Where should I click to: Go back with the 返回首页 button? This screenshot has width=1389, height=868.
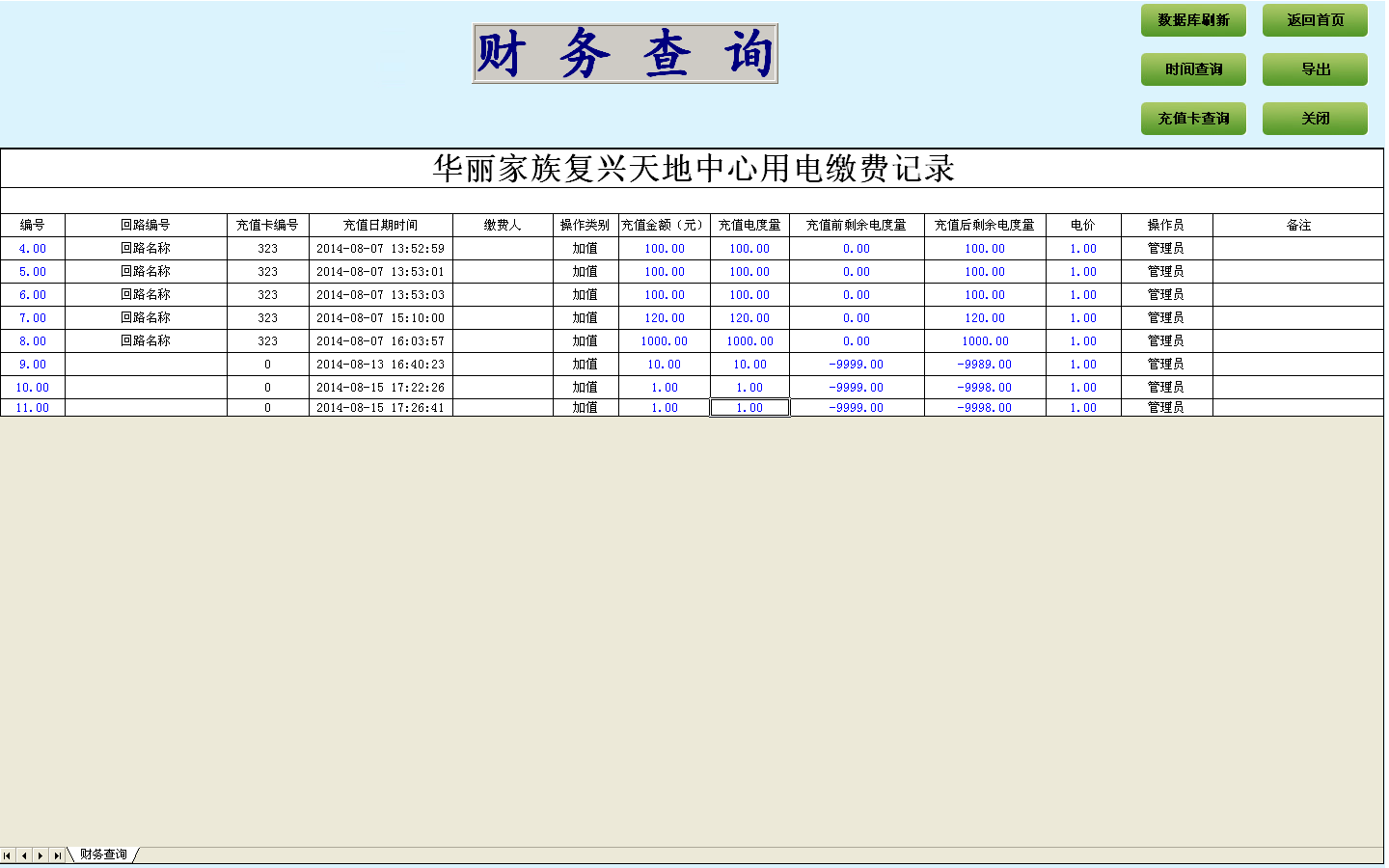click(1315, 20)
